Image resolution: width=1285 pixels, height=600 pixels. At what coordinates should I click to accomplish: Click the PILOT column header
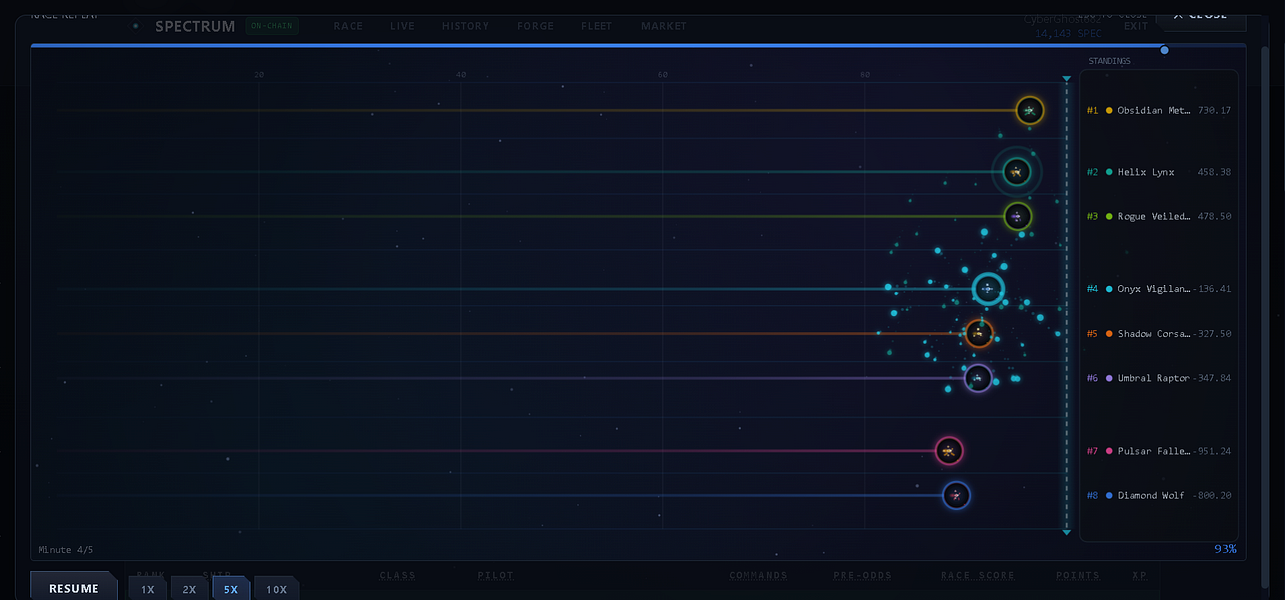click(496, 576)
